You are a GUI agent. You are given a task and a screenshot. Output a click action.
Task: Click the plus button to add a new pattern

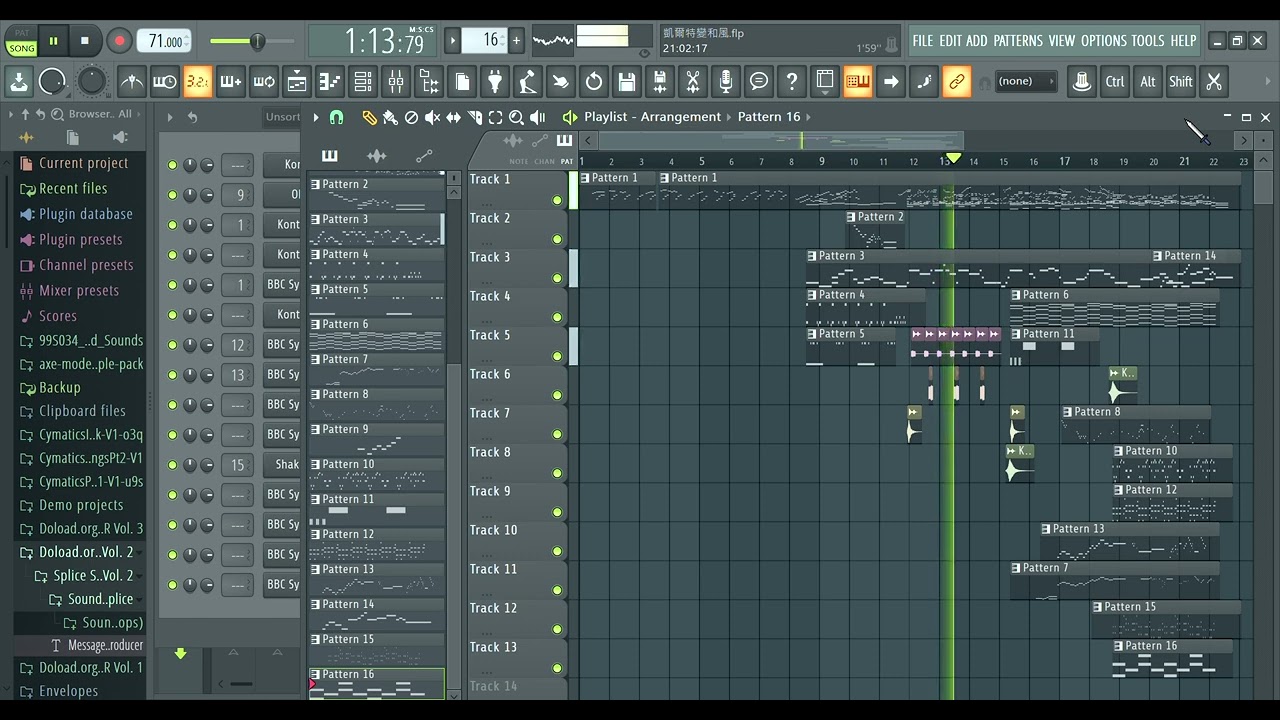[516, 40]
